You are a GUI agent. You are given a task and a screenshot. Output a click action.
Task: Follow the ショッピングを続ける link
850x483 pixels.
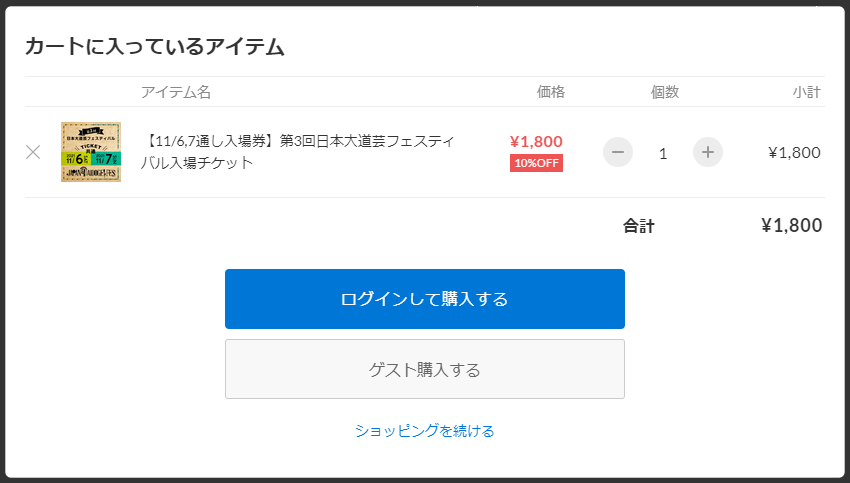(424, 431)
